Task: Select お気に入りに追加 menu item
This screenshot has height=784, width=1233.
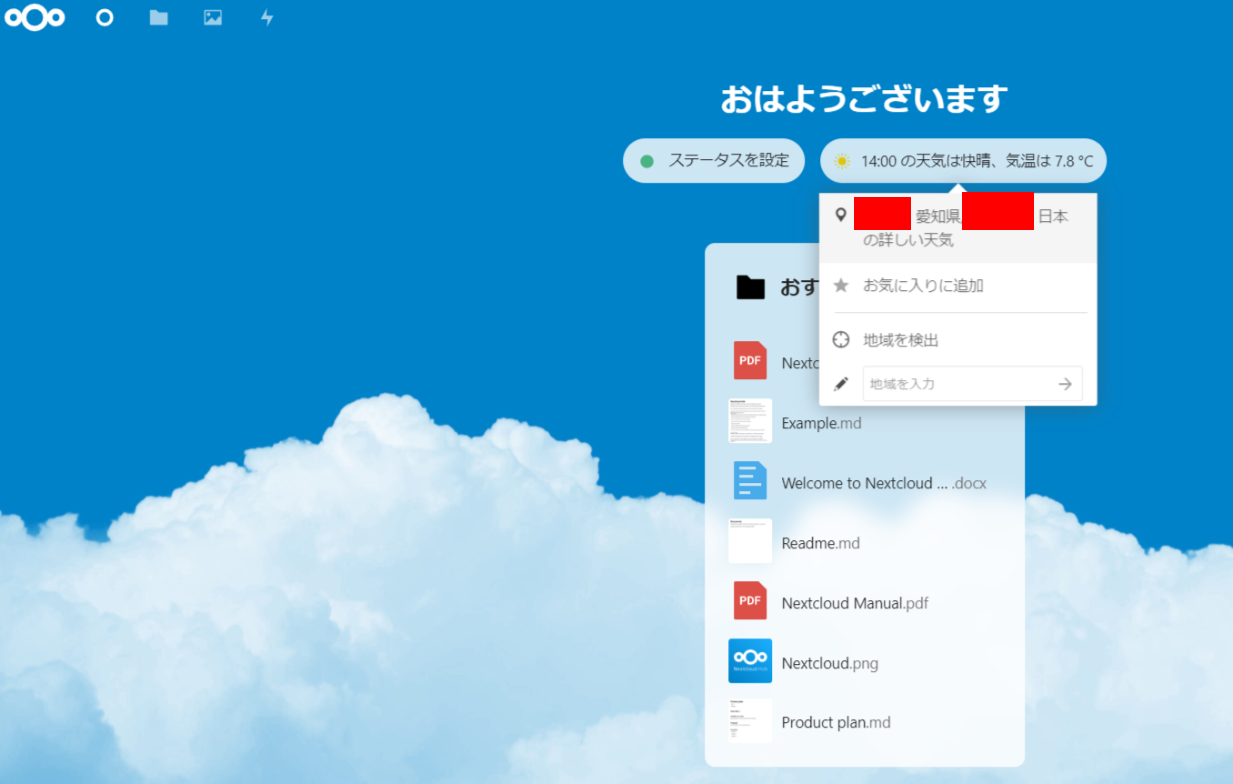Action: click(958, 286)
